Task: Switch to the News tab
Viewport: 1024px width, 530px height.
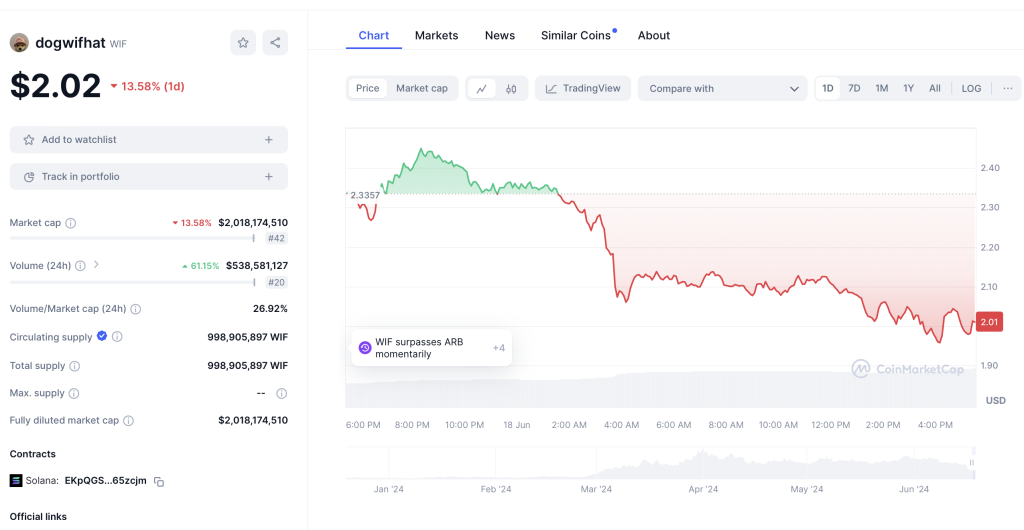Action: [500, 35]
